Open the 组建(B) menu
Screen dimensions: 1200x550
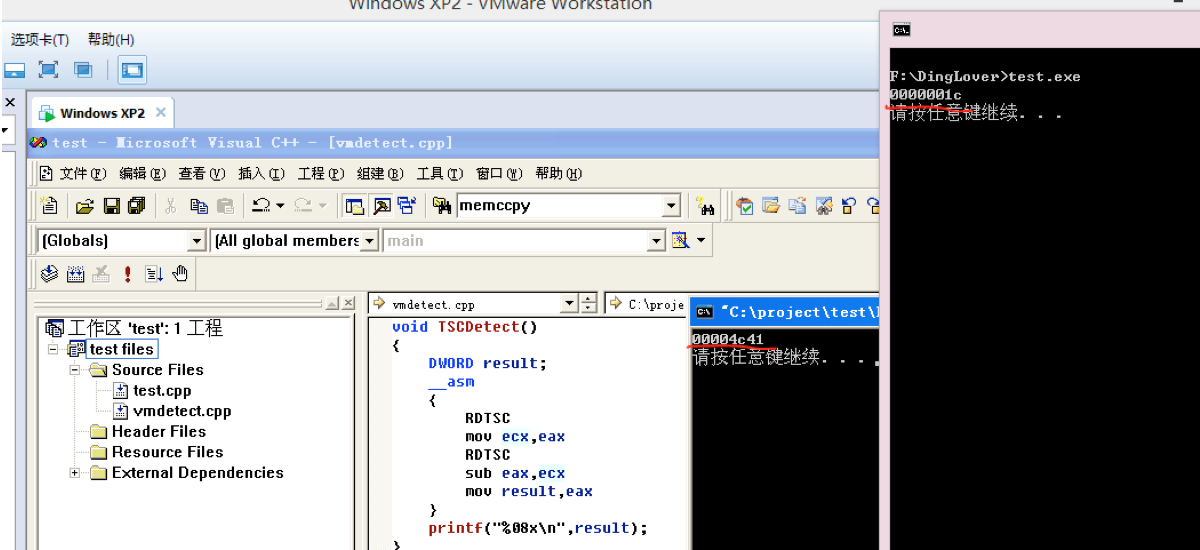(x=380, y=173)
